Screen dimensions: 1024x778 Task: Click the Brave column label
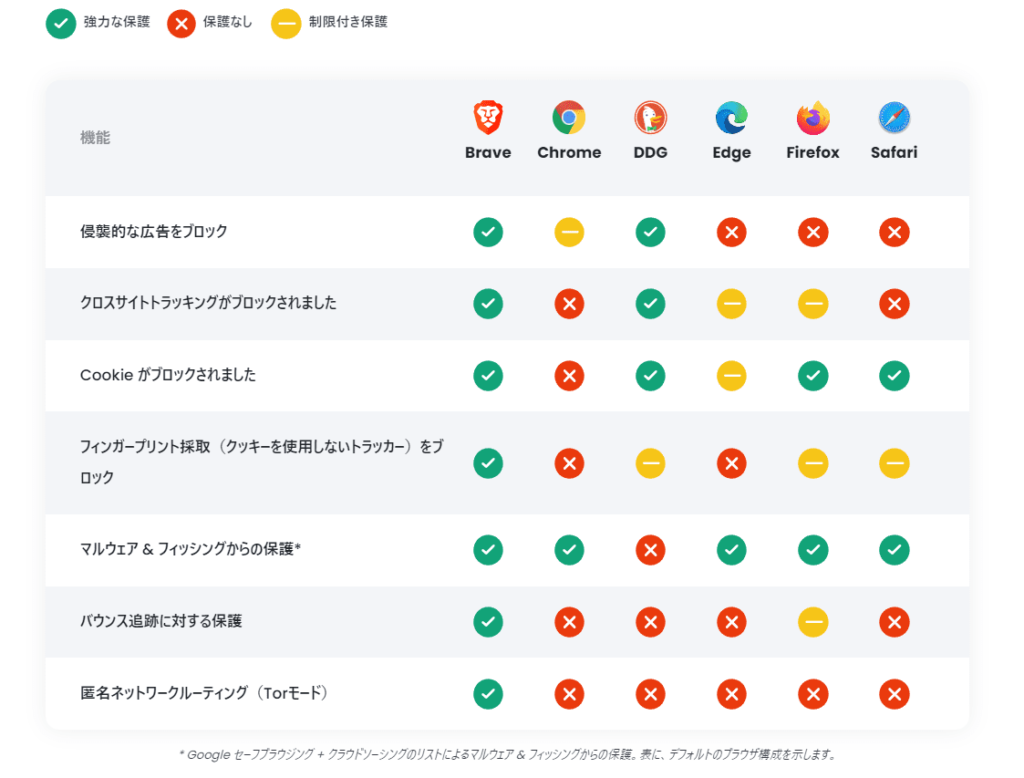pyautogui.click(x=488, y=152)
